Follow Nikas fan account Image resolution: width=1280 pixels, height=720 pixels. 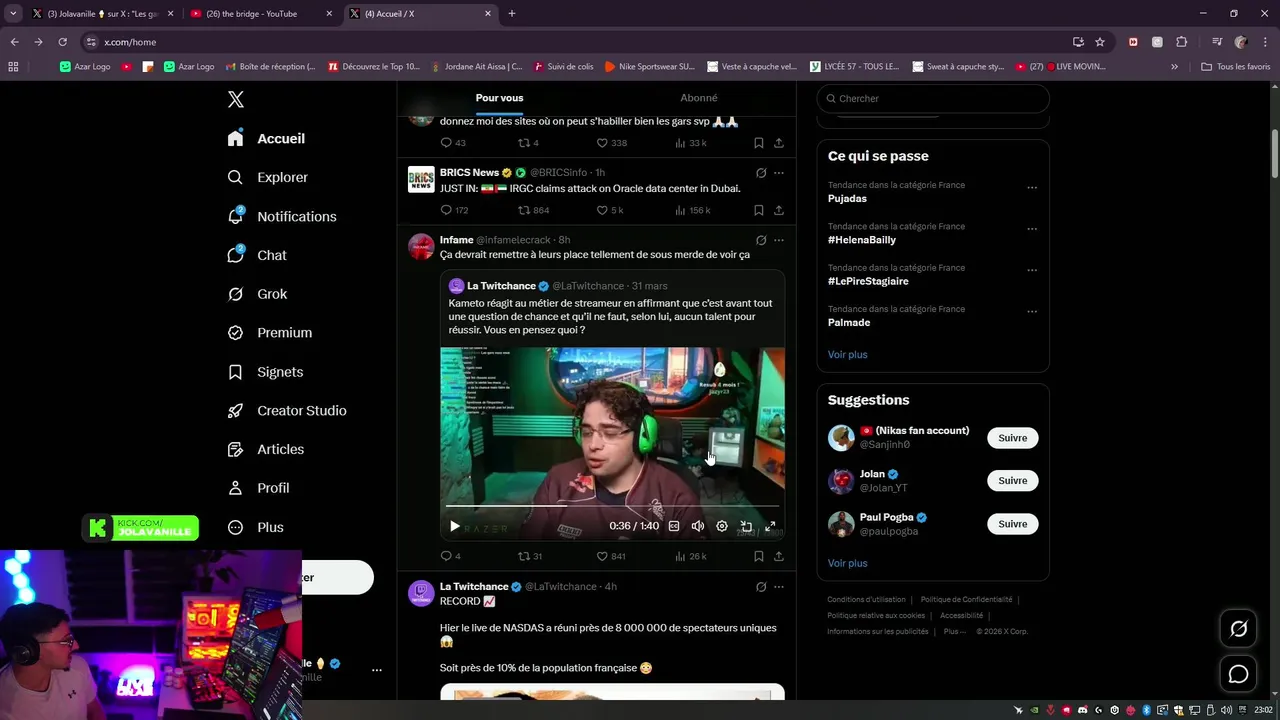point(1012,438)
